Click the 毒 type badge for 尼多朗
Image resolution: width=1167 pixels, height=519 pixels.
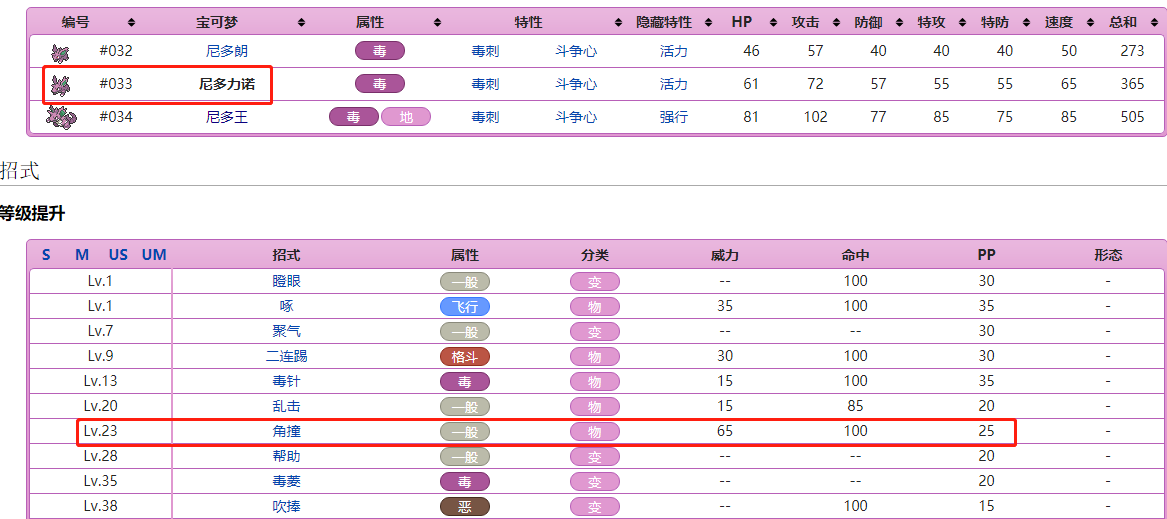pos(380,51)
